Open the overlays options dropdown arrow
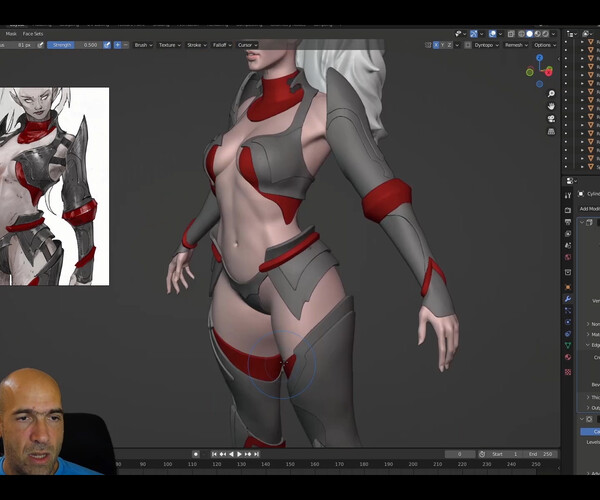Screen dimensions: 600x500 click(500, 34)
